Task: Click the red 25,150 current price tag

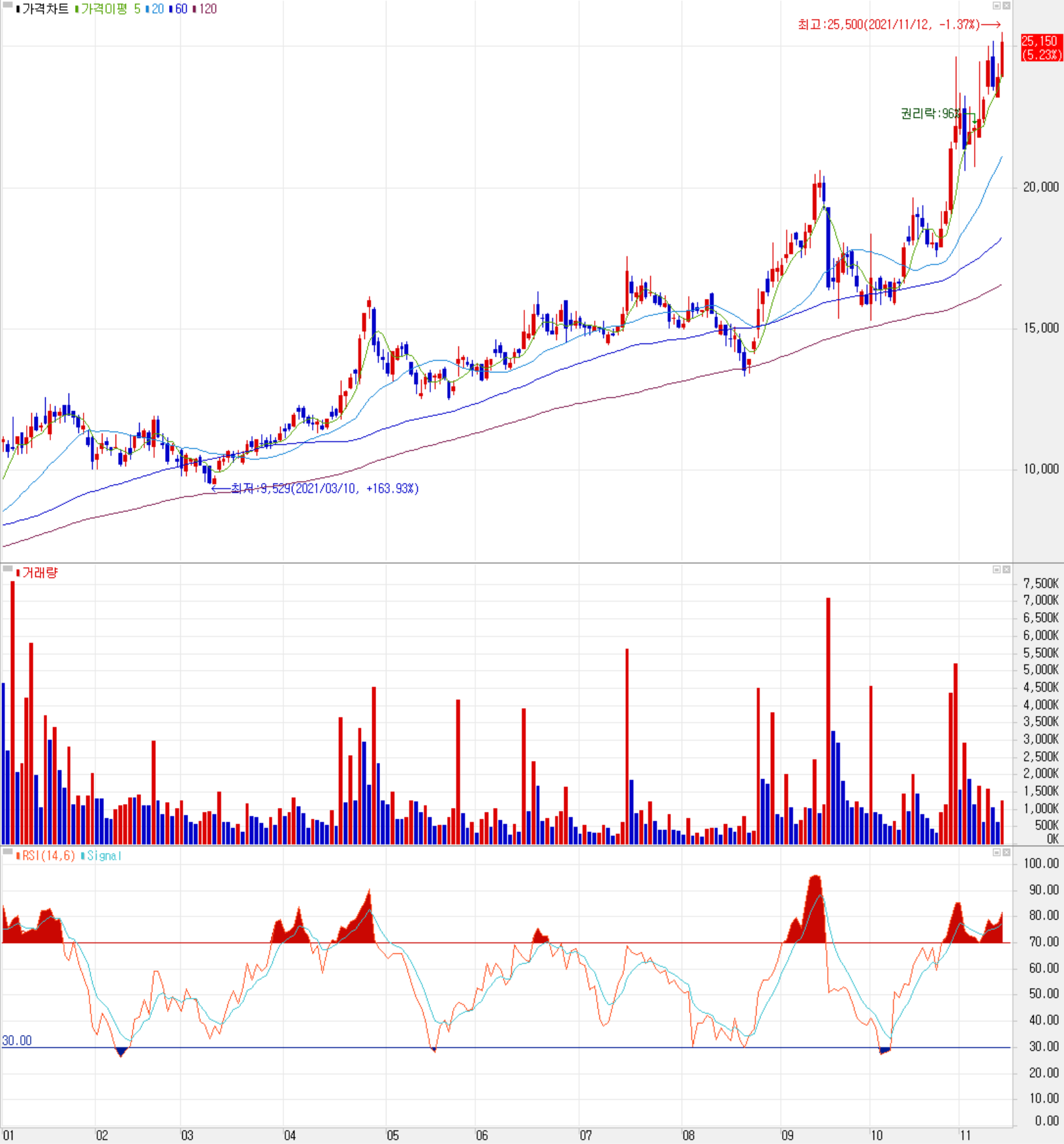Action: [1042, 48]
